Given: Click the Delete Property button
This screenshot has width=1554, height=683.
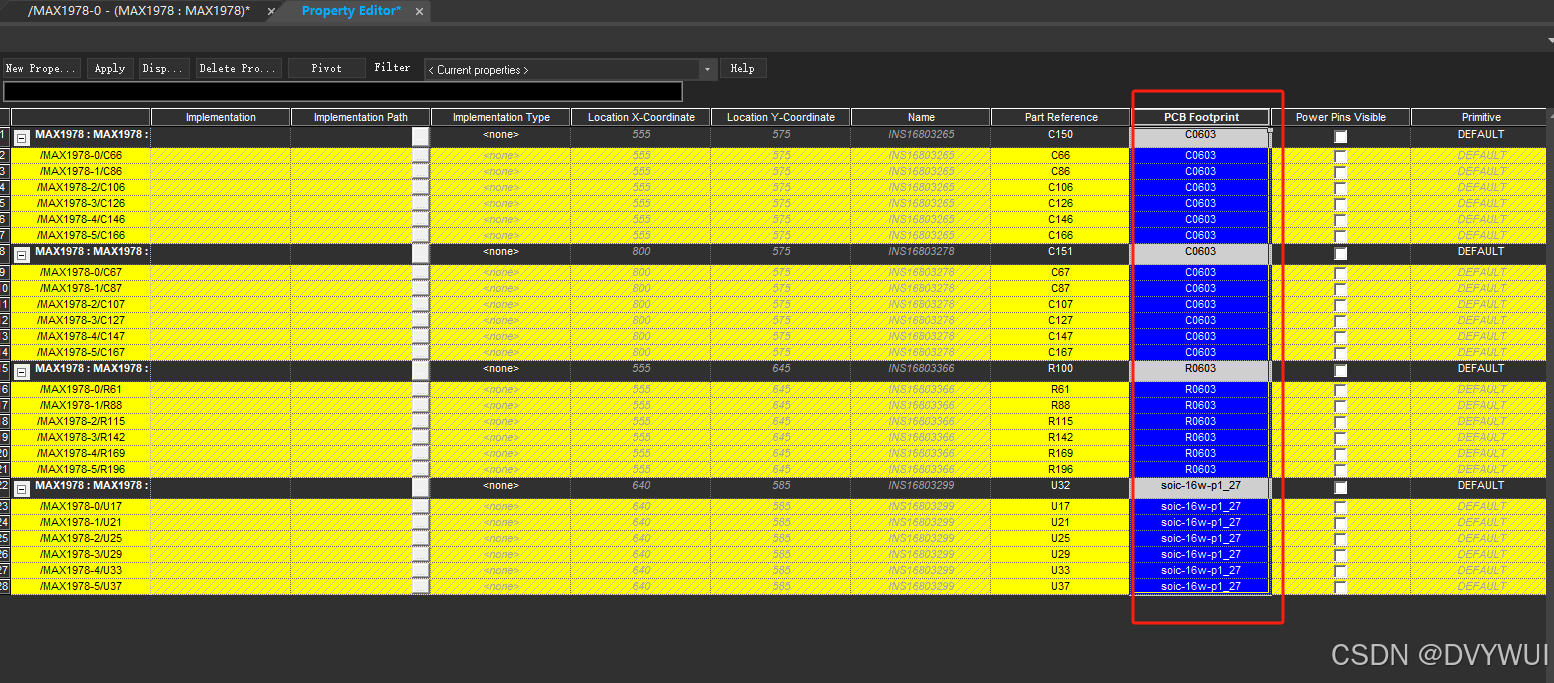Looking at the screenshot, I should coord(238,69).
